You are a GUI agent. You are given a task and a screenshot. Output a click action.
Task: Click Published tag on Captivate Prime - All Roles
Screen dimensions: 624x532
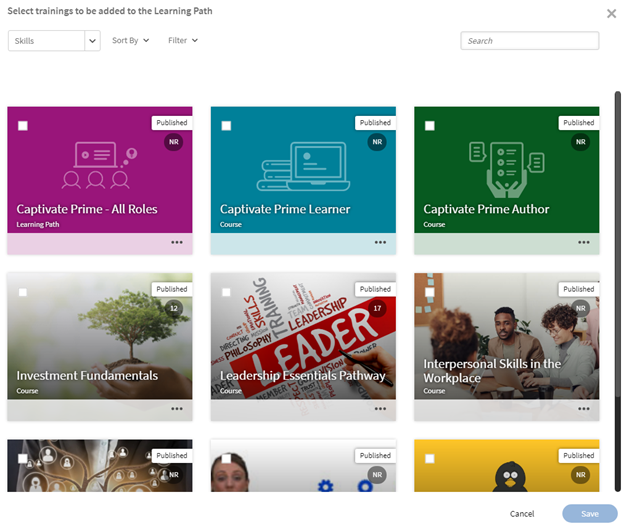[172, 123]
